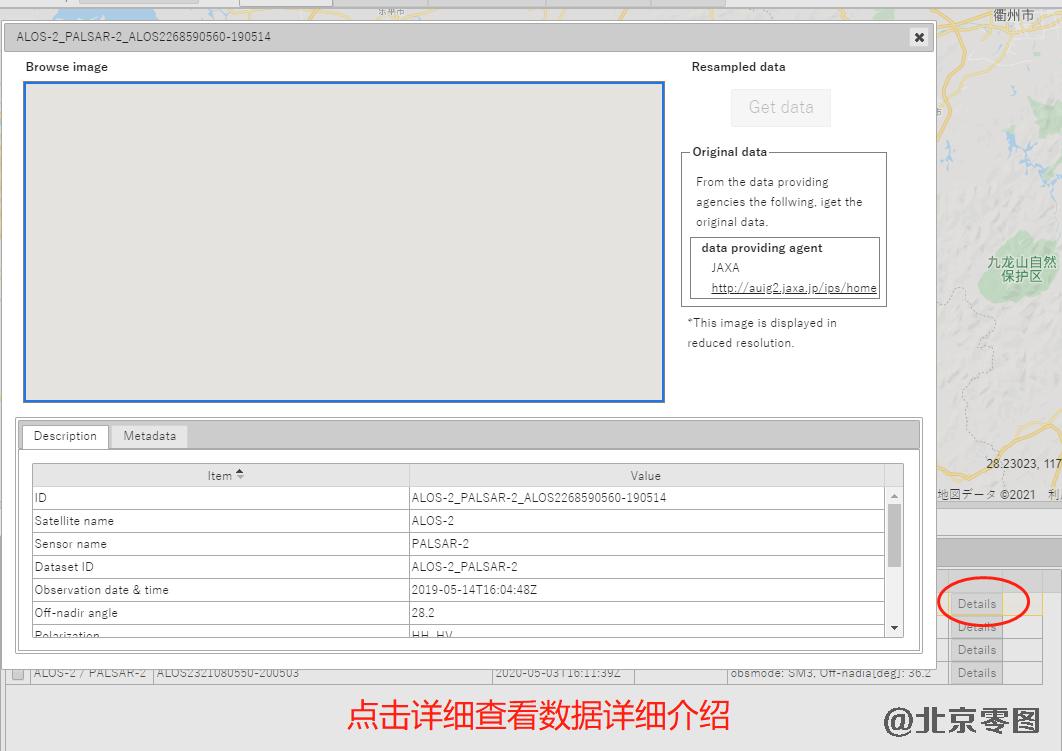Screen dimensions: 1062x751
Task: Click the ID value ALOS-2_PALSAR-2_ALOS2268590560-190514
Action: pos(538,498)
